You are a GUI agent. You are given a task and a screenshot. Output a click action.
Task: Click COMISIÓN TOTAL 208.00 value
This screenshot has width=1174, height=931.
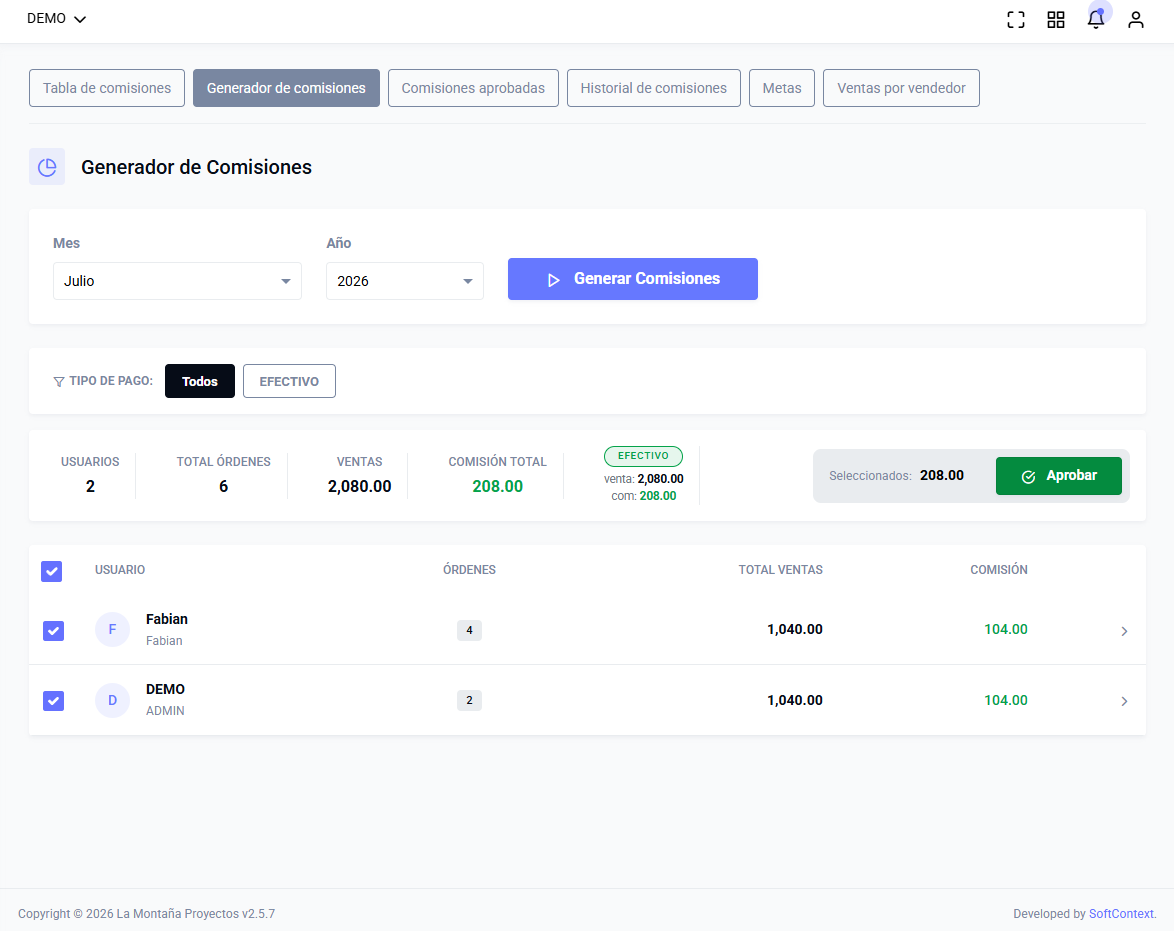pos(498,486)
